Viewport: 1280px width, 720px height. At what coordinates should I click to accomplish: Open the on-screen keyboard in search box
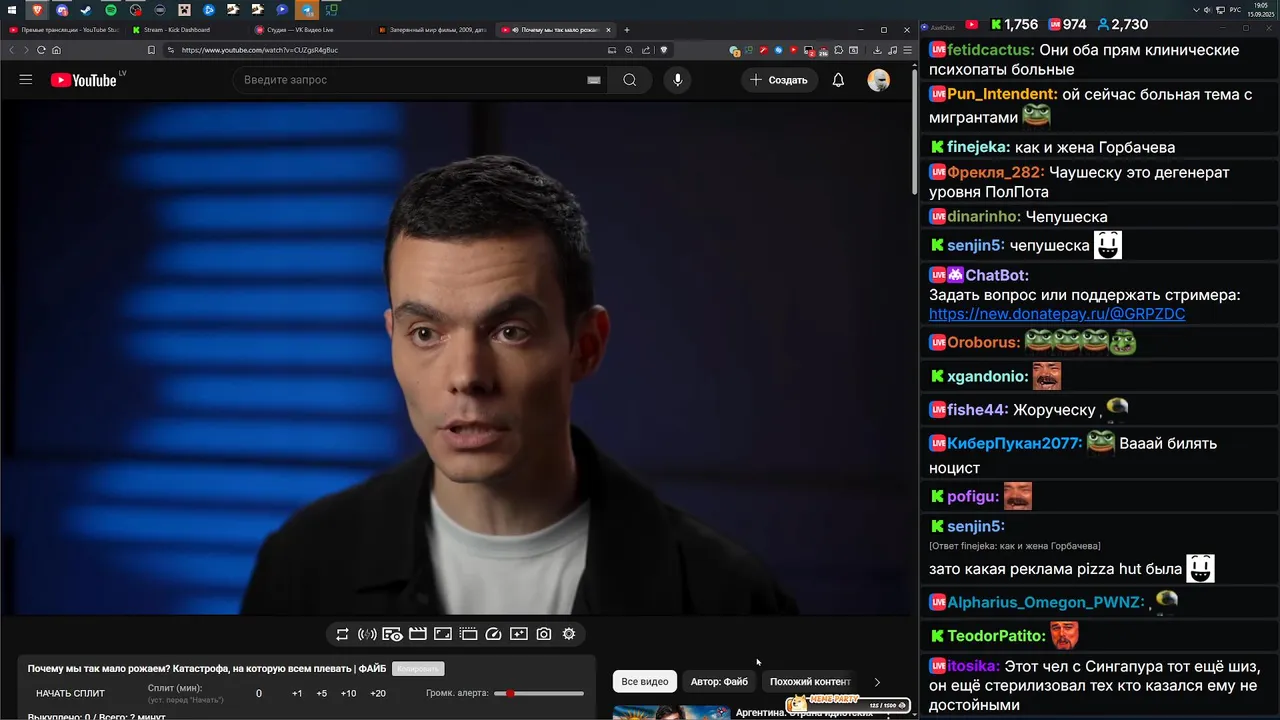click(x=594, y=80)
